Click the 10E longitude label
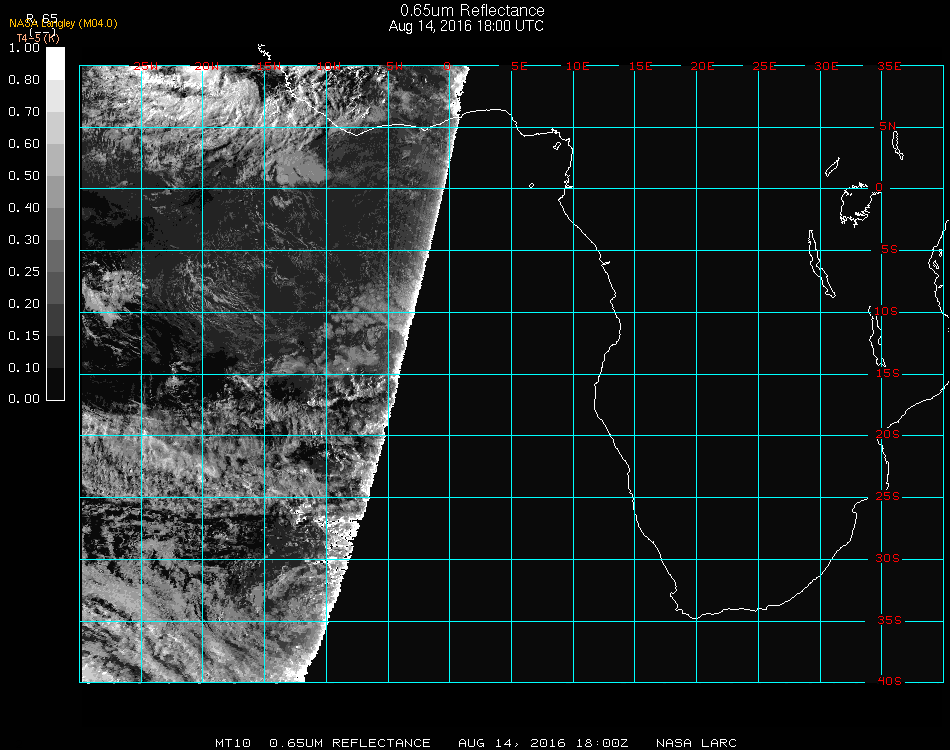Viewport: 950px width, 750px height. pos(577,66)
